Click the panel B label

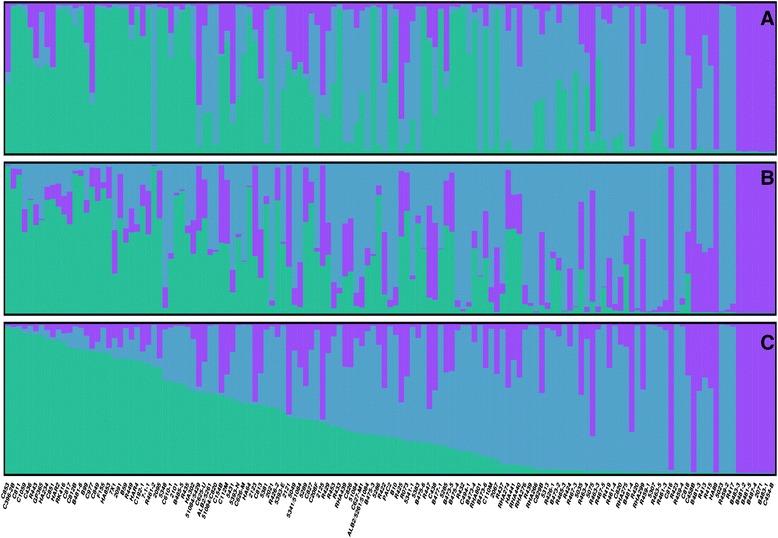[x=767, y=178]
